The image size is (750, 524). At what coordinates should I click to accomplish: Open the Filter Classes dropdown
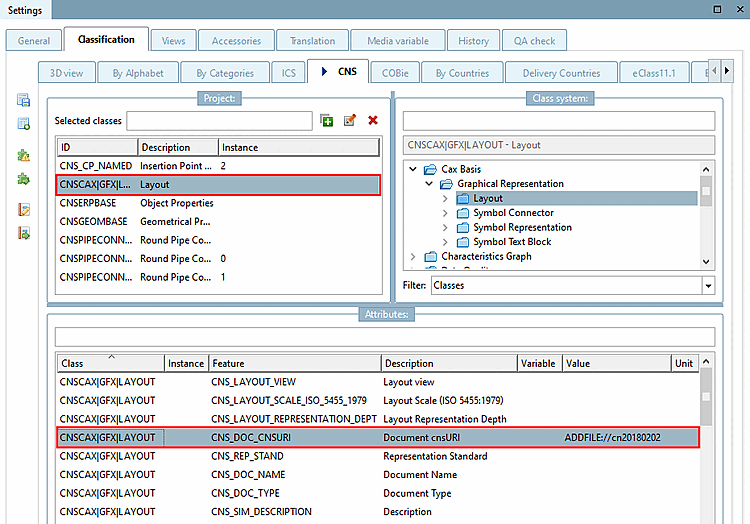pyautogui.click(x=708, y=286)
